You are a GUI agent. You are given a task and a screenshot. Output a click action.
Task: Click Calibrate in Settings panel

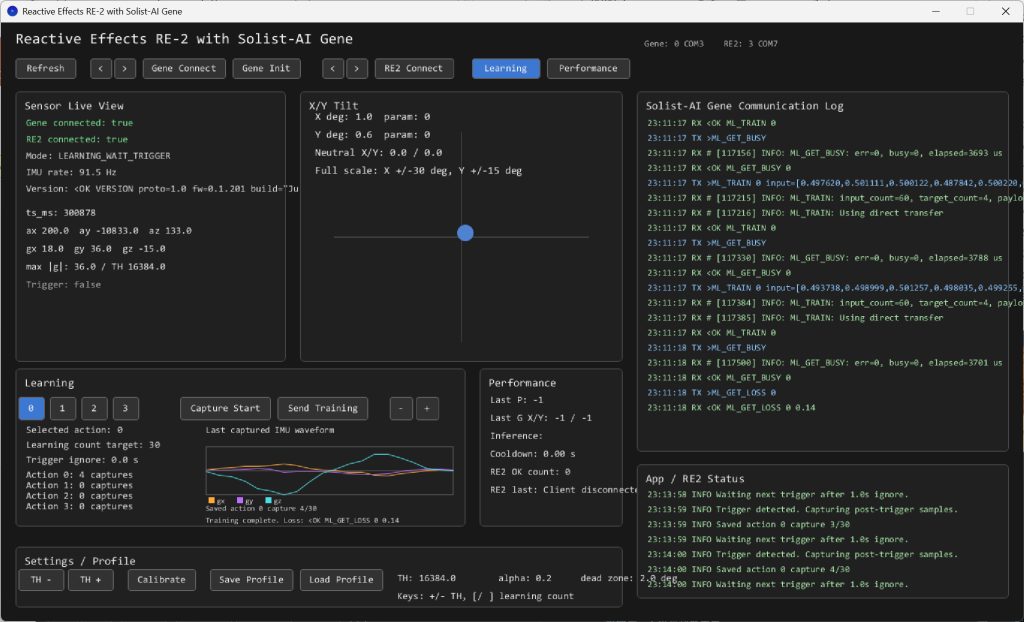161,580
